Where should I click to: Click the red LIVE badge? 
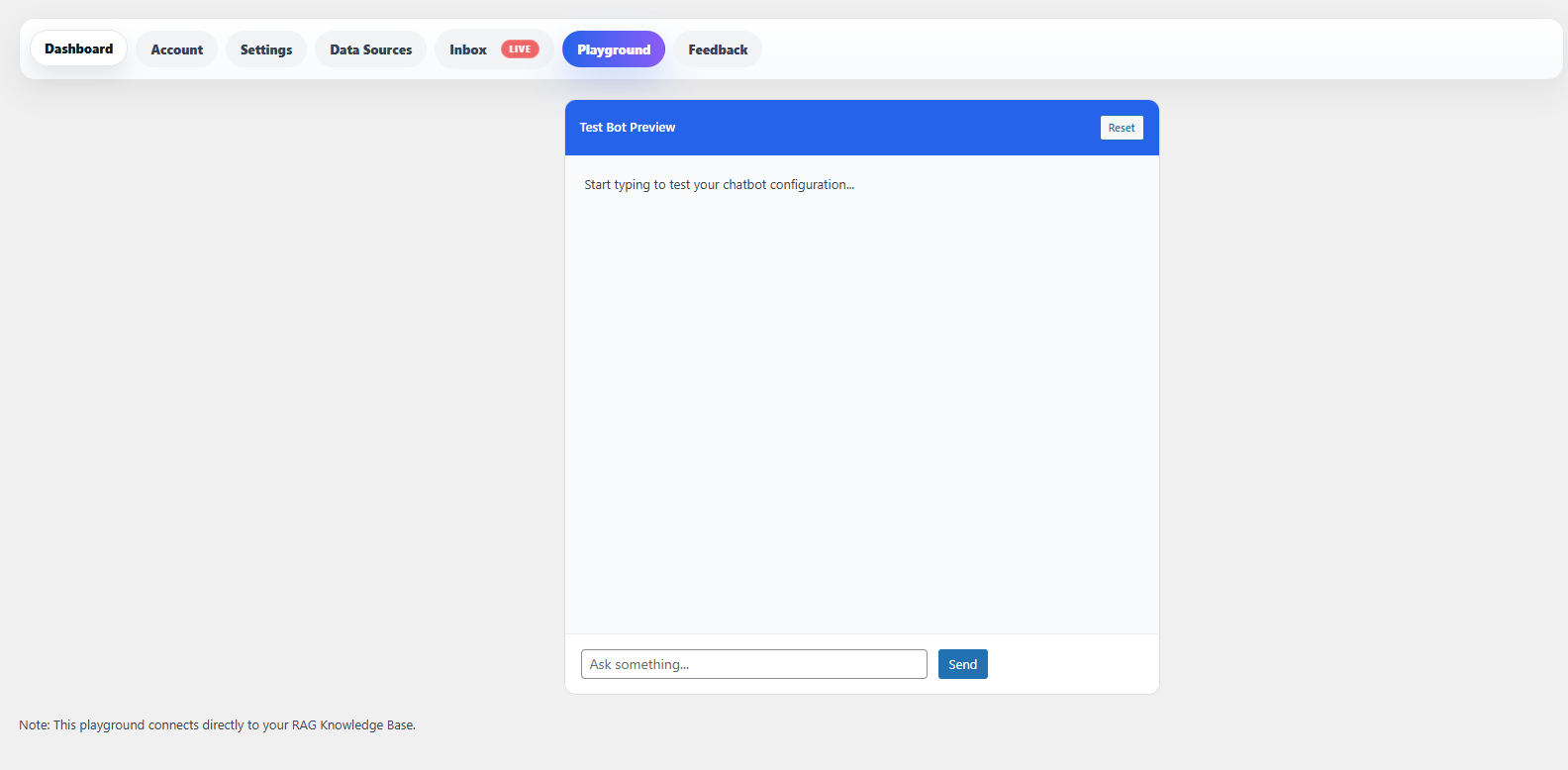(x=520, y=49)
